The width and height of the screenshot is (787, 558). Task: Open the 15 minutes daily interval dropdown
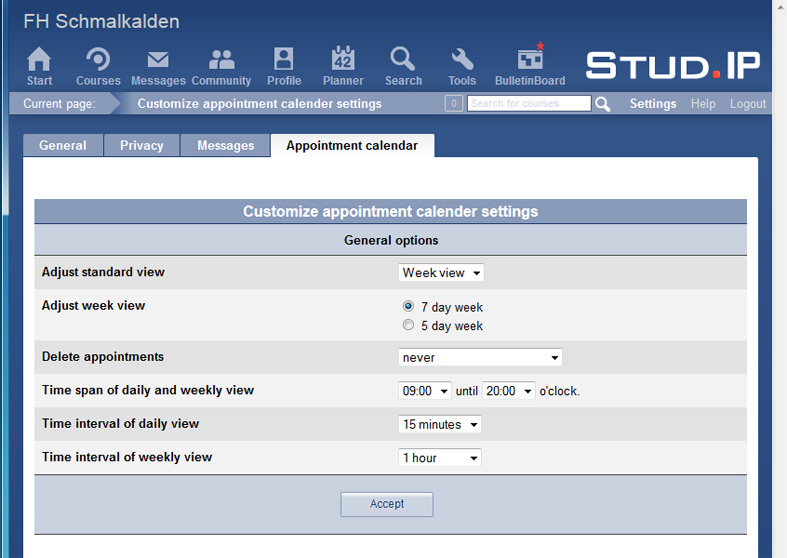click(440, 424)
